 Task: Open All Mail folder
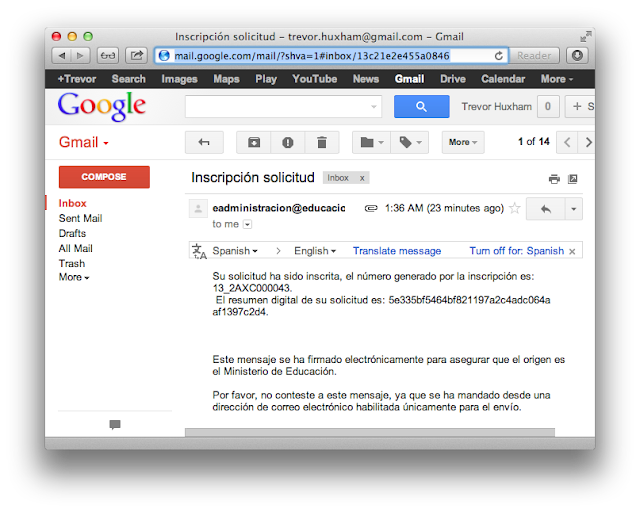tap(76, 249)
